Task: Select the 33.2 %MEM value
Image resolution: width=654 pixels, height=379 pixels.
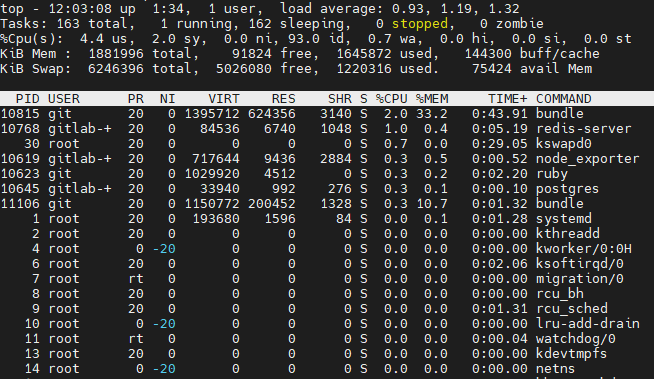Action: click(x=432, y=114)
